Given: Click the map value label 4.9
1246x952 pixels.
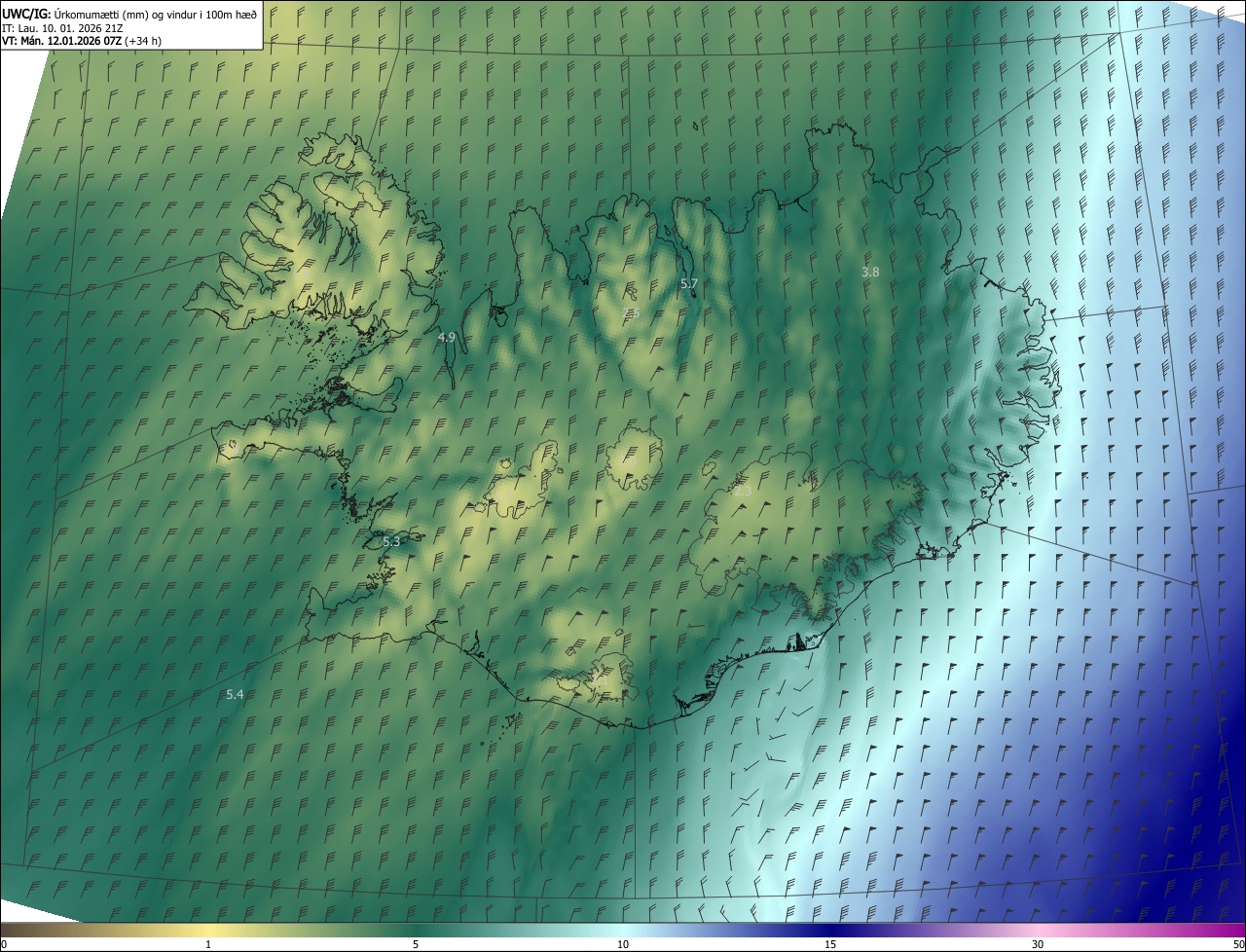Looking at the screenshot, I should (447, 337).
